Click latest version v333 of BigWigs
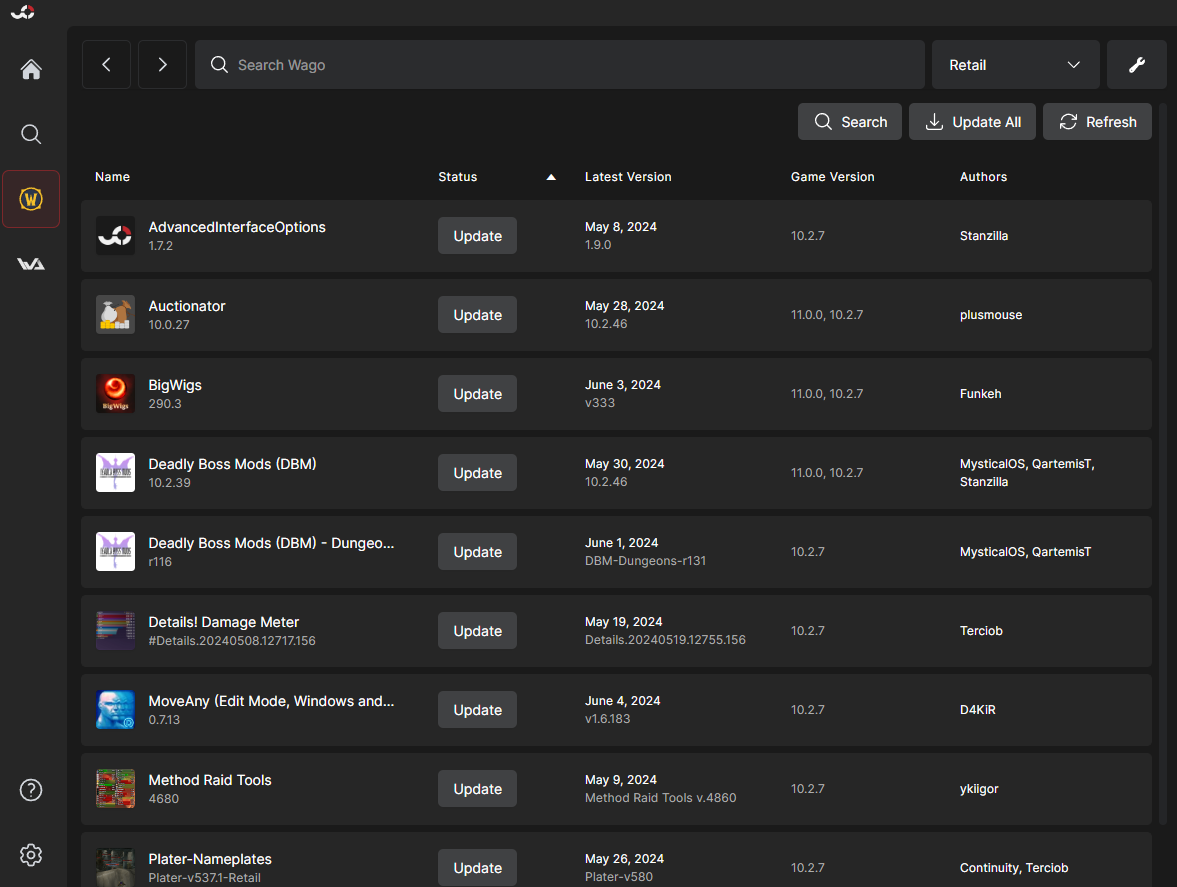 click(600, 403)
